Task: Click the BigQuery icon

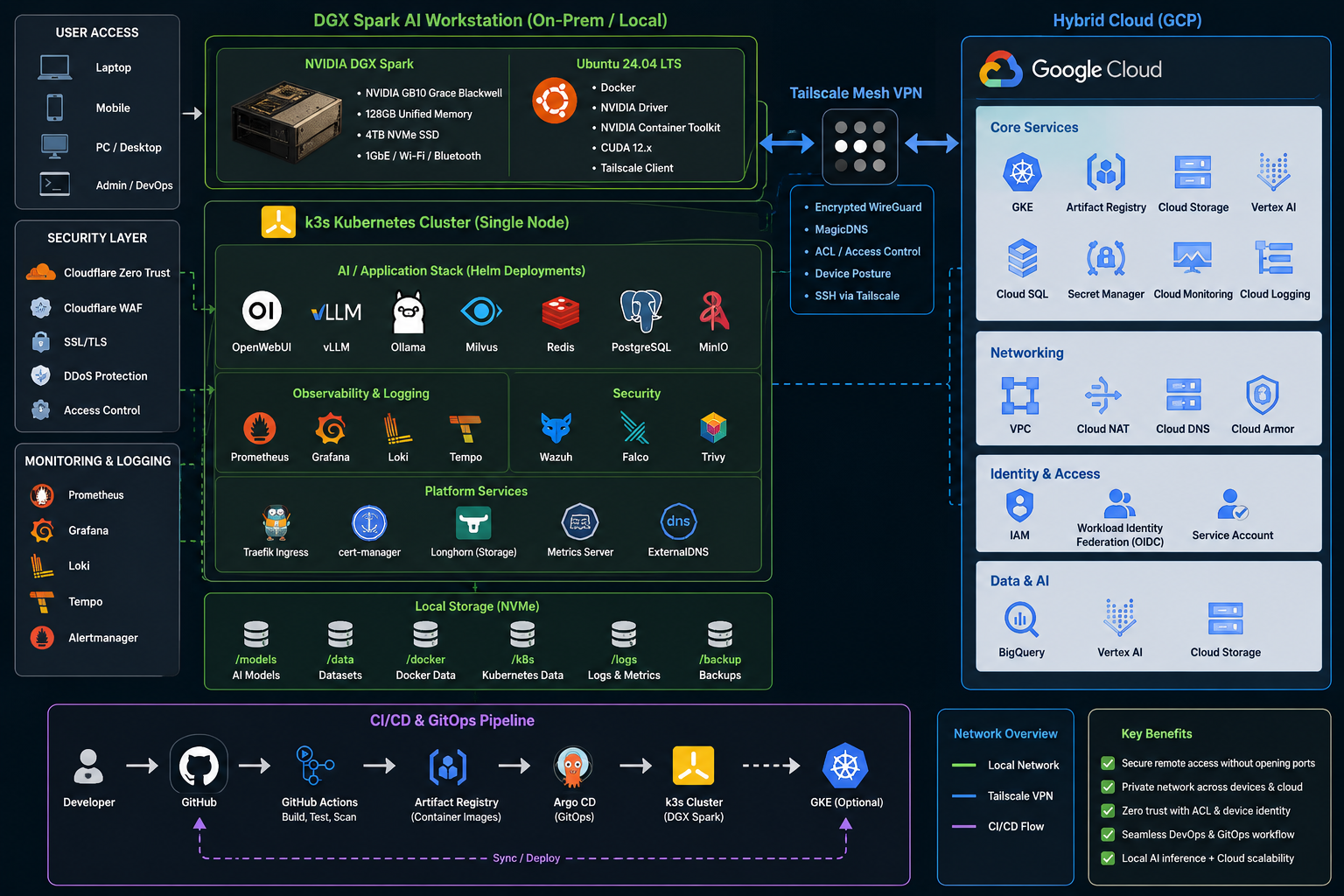Action: click(x=1021, y=619)
